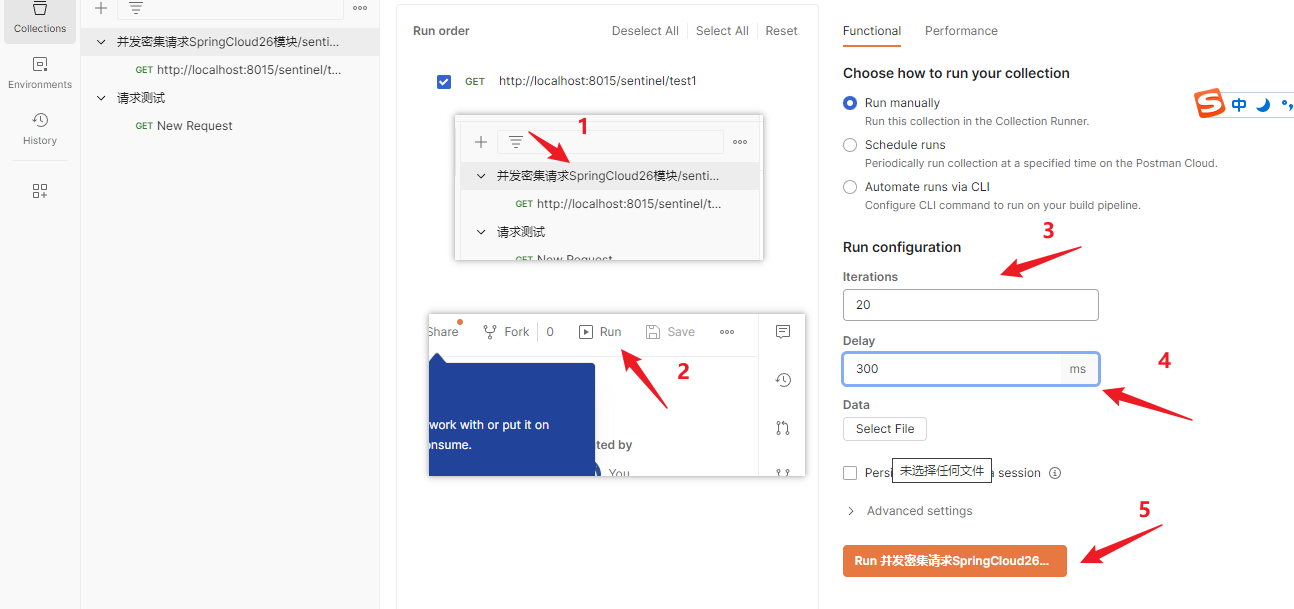This screenshot has height=609, width=1294.
Task: Click the Iterations input field
Action: 970,305
